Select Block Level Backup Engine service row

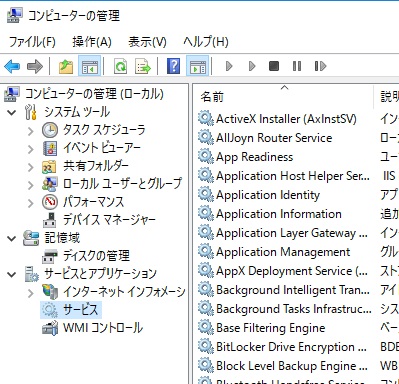click(292, 366)
